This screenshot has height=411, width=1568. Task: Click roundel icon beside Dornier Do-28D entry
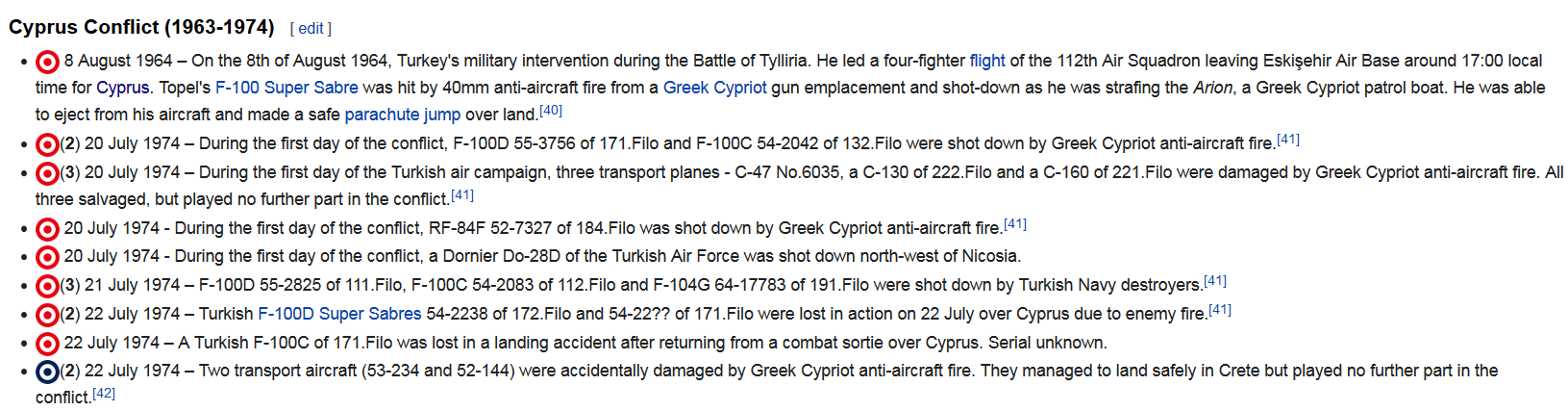[x=47, y=257]
